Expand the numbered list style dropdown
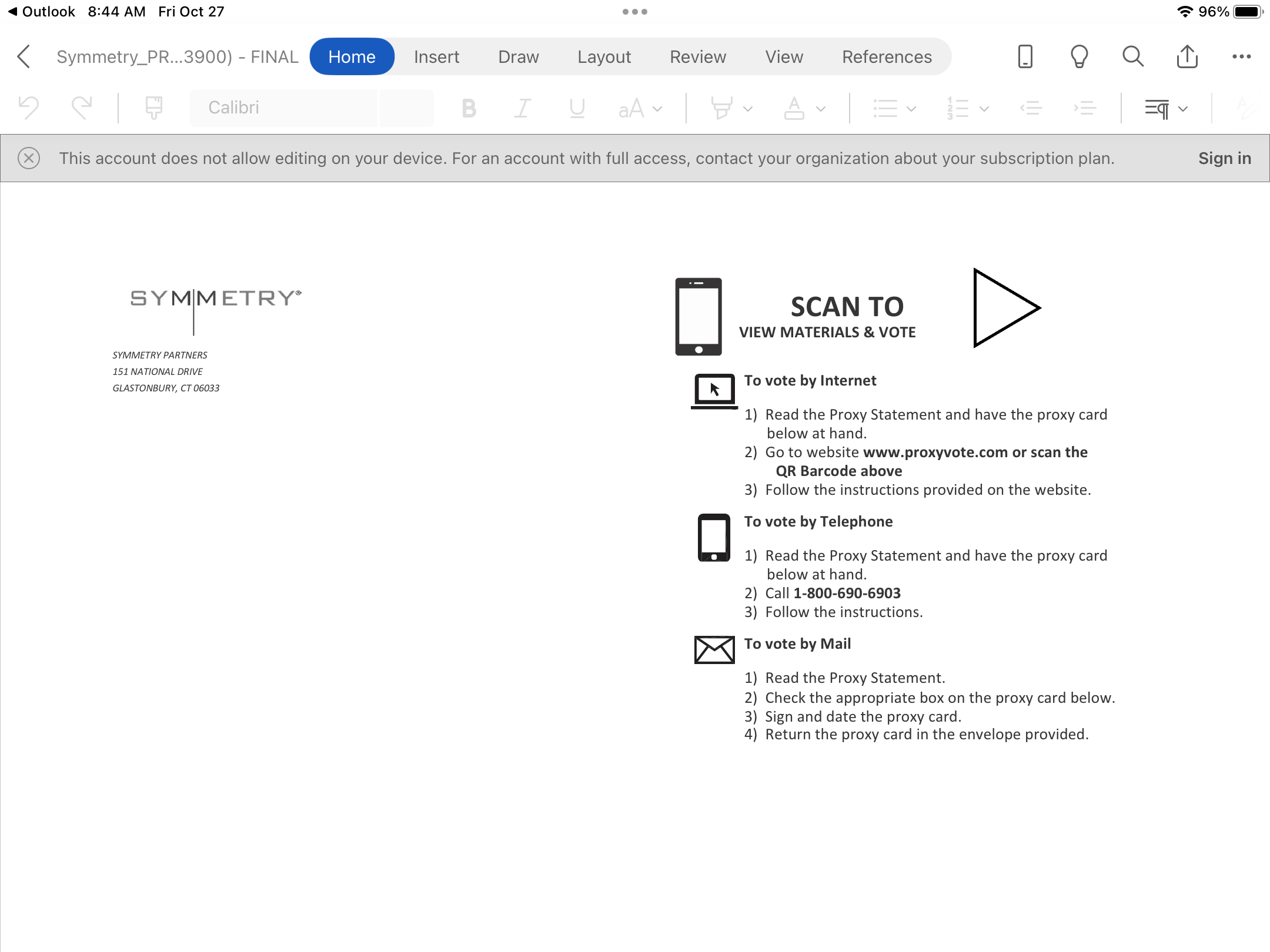Viewport: 1270px width, 952px height. tap(984, 109)
